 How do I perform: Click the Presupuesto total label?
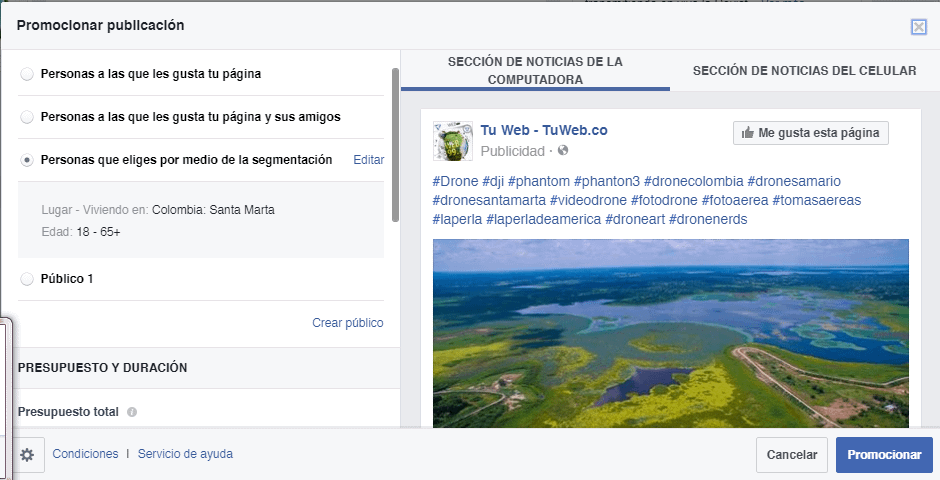click(x=68, y=412)
